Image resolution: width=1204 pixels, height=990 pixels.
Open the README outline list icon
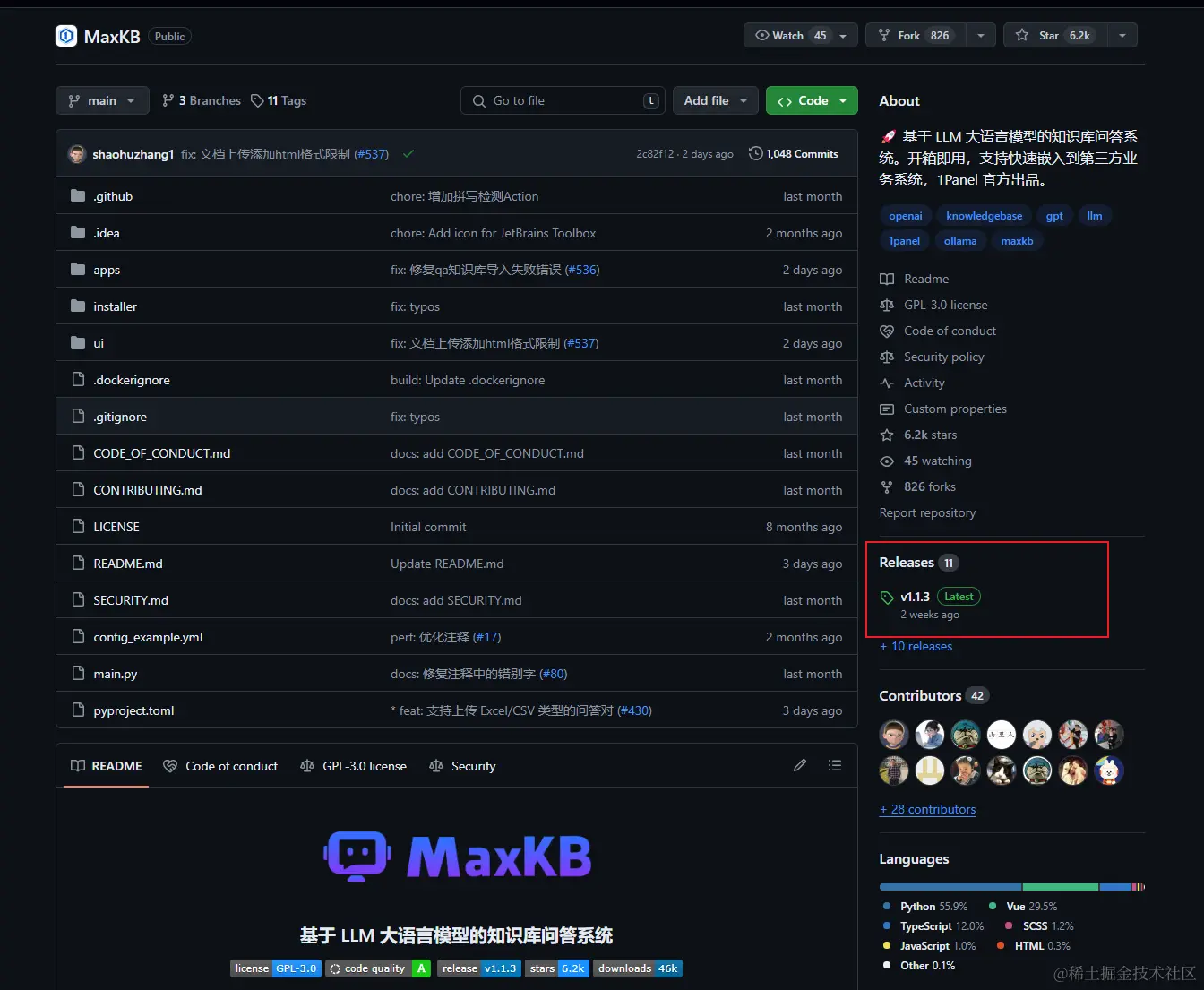[x=835, y=765]
